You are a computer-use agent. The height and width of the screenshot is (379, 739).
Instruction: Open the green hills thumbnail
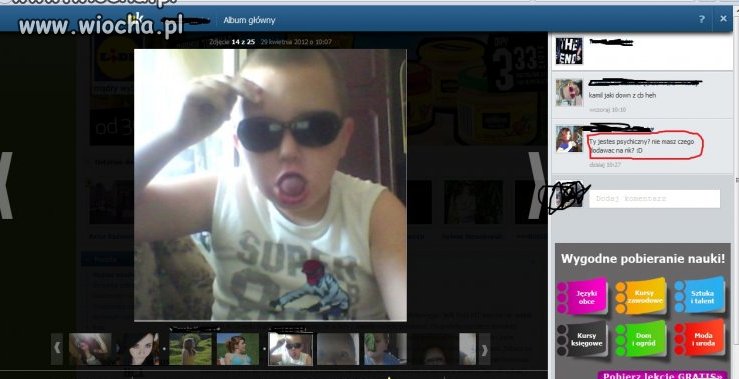[x=190, y=349]
